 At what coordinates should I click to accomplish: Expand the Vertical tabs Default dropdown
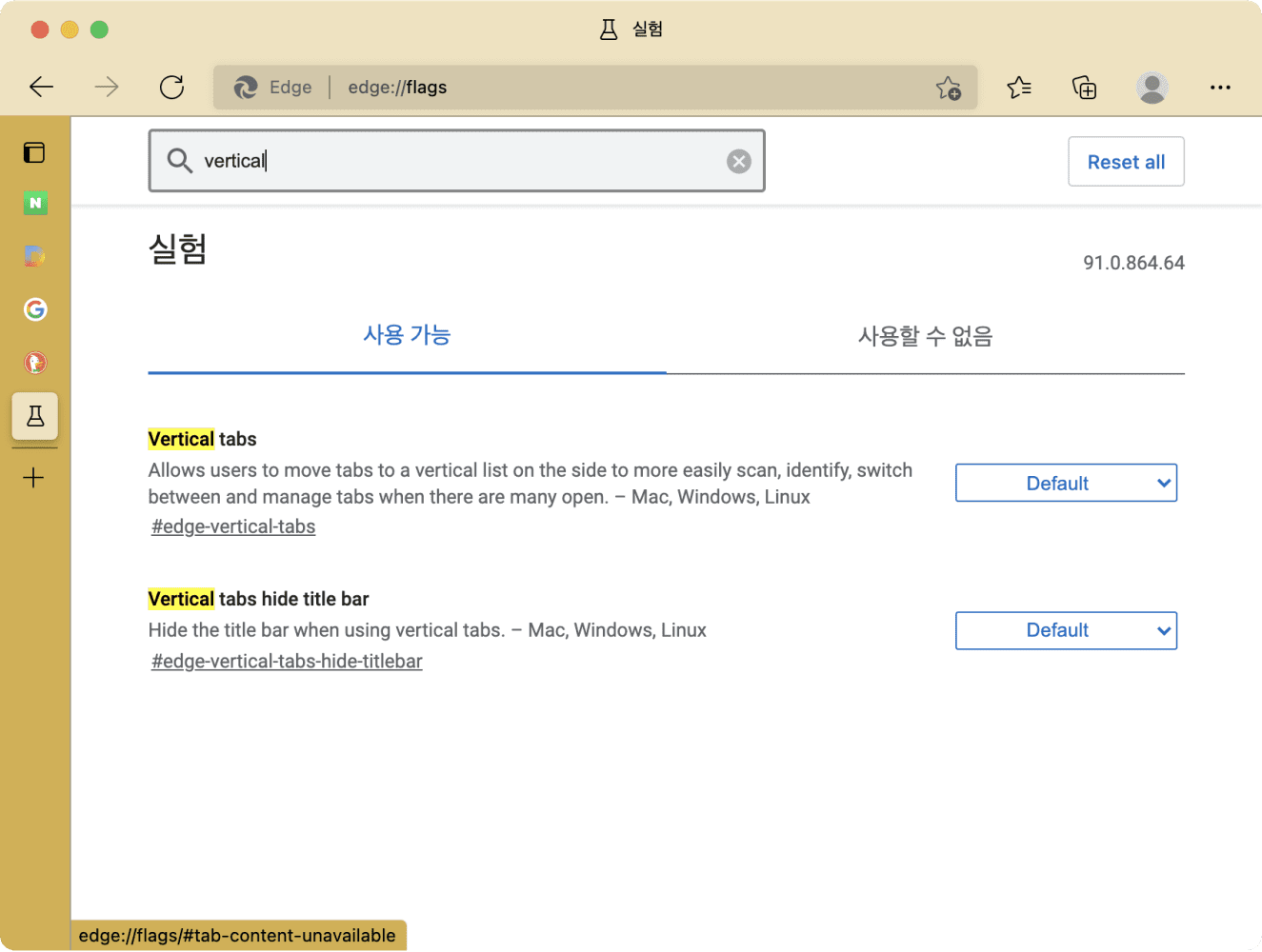[1066, 483]
